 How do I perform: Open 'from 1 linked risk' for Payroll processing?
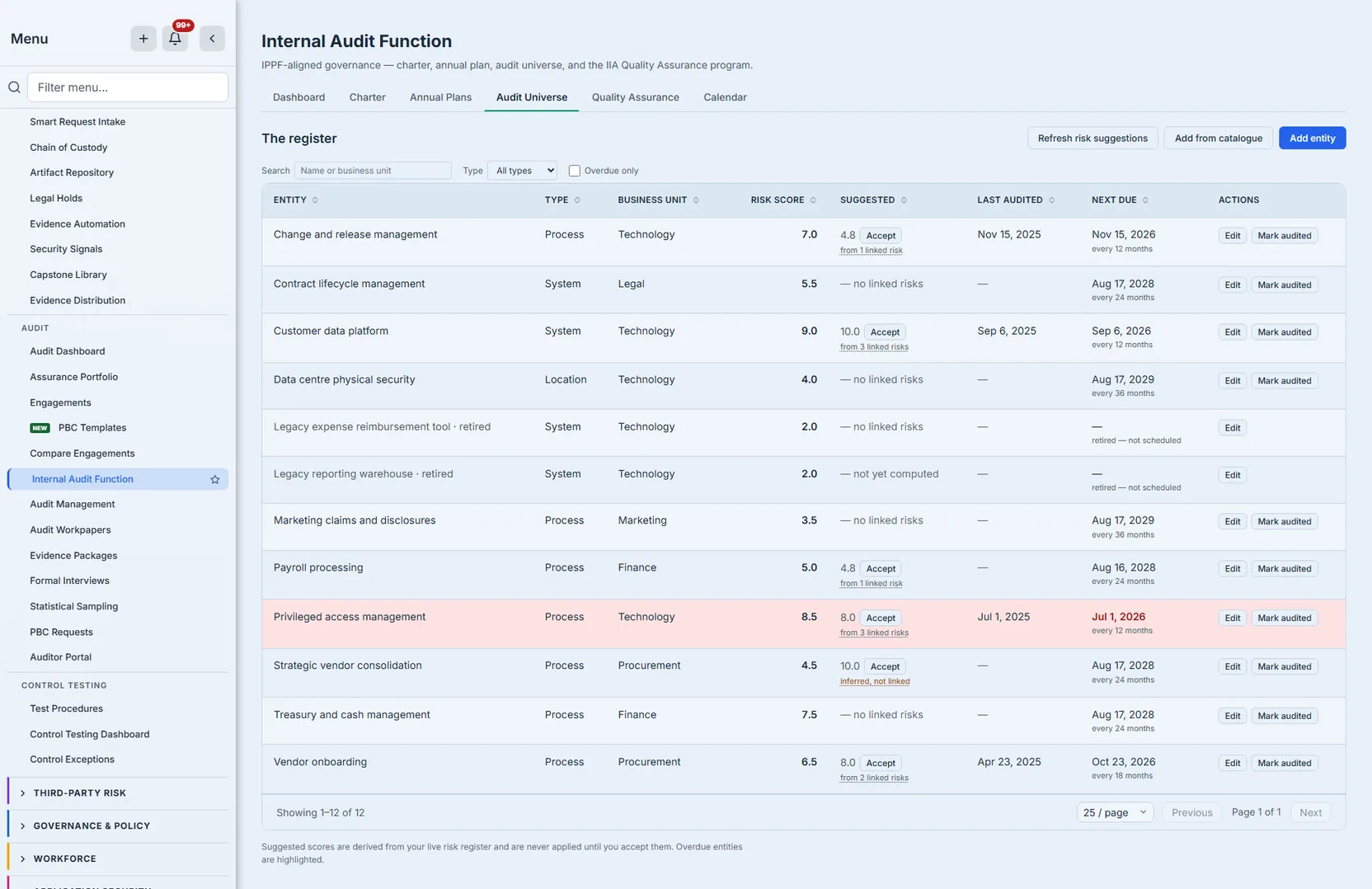coord(871,584)
